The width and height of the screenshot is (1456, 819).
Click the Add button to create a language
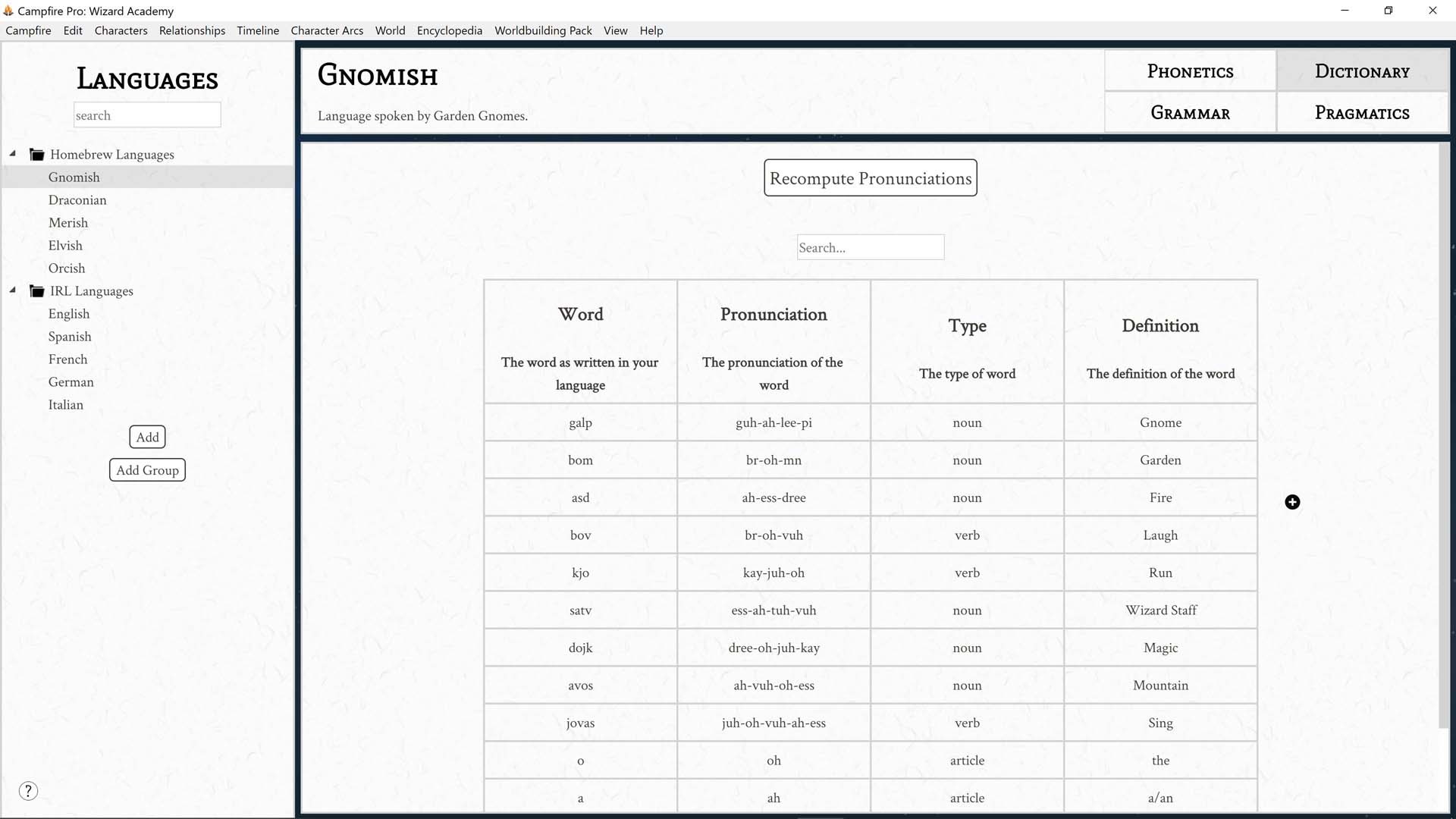[147, 437]
